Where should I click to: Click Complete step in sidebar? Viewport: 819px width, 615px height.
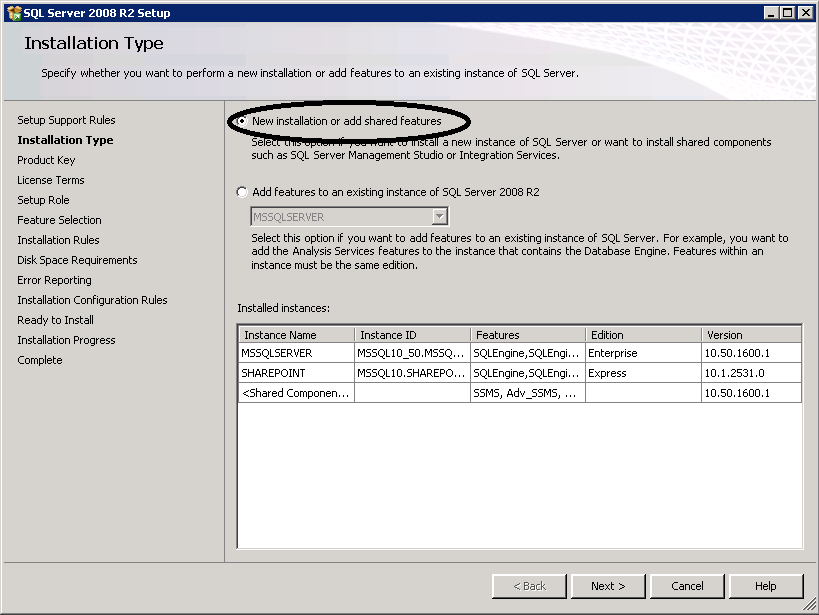click(40, 360)
